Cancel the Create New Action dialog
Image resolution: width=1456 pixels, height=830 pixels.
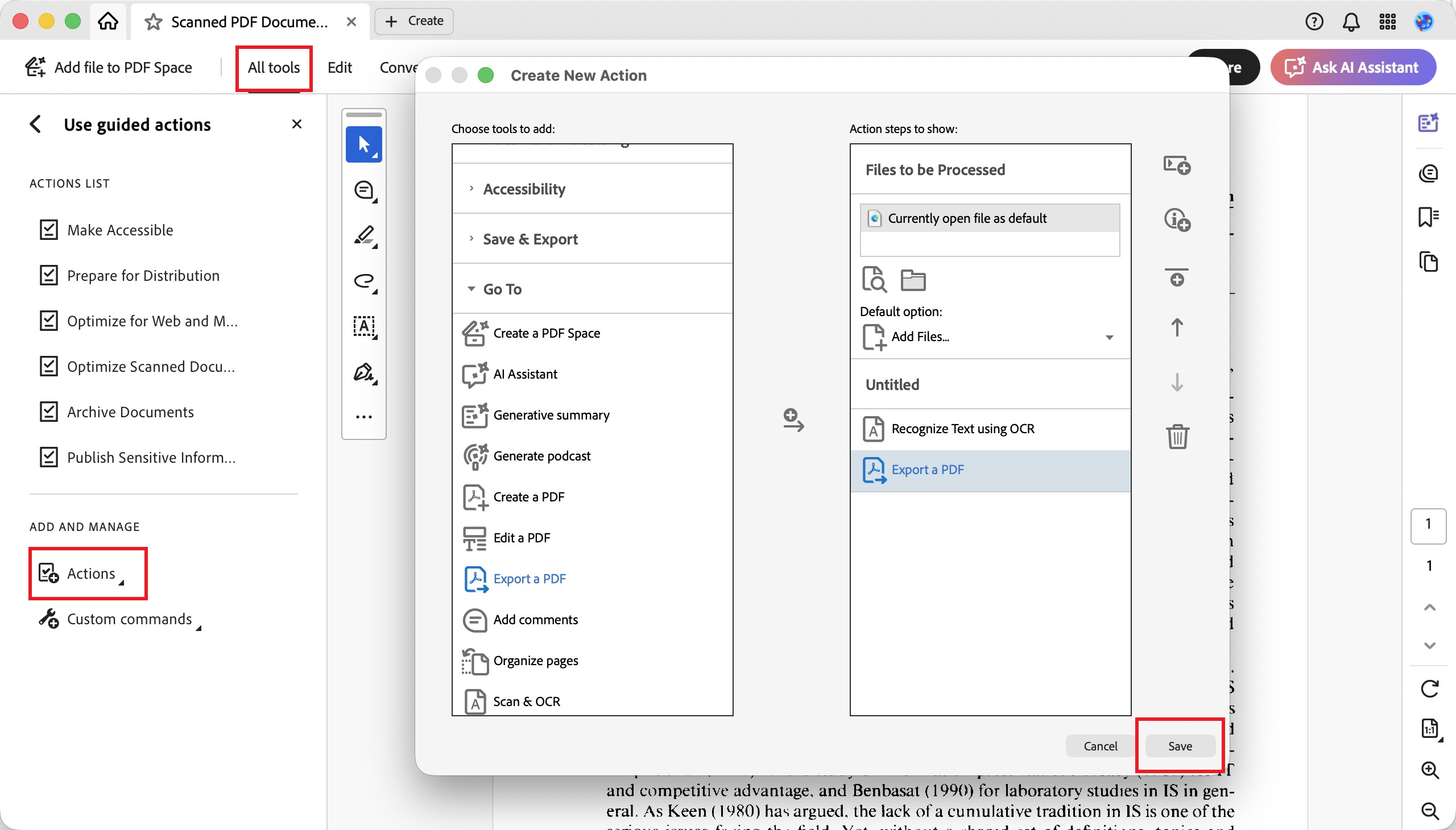tap(1100, 746)
